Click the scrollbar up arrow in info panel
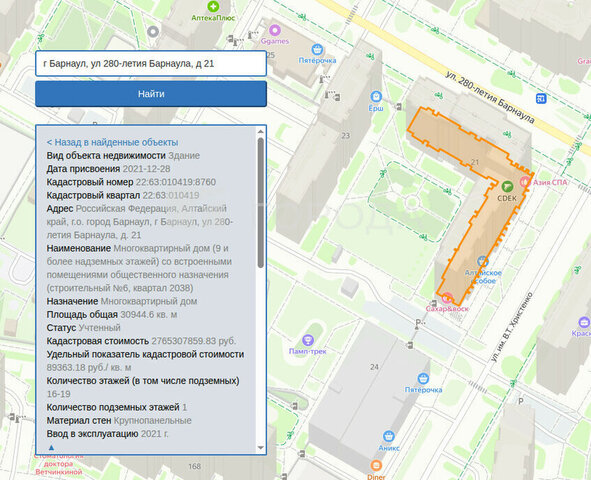 click(260, 131)
